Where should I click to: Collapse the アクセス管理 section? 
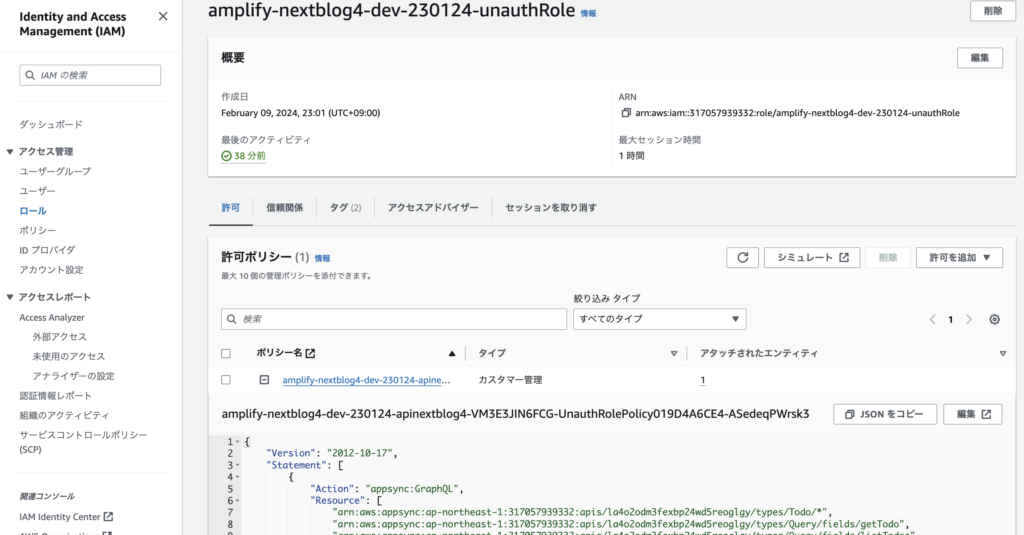pyautogui.click(x=10, y=152)
